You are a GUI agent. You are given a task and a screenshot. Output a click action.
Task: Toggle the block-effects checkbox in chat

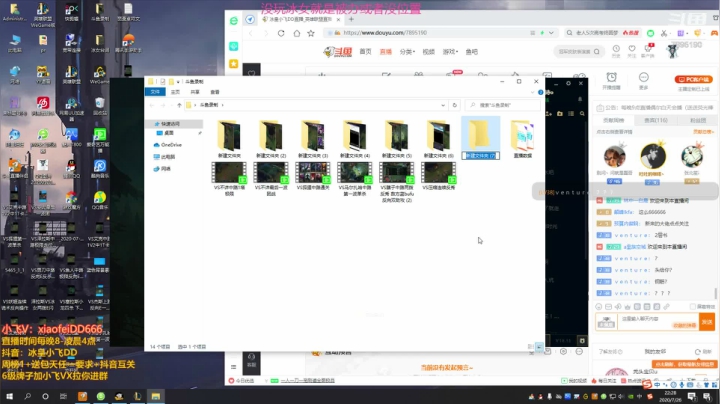coord(692,306)
